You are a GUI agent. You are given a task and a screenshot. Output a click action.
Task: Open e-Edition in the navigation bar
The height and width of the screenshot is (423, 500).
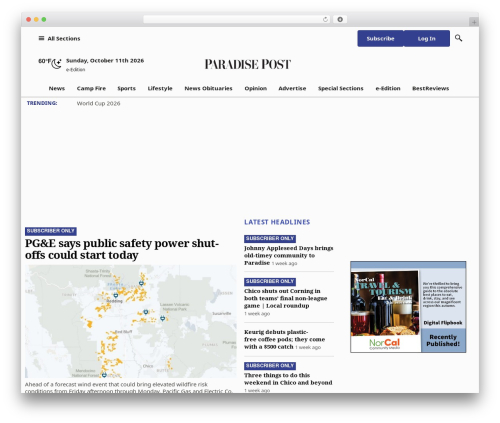(x=388, y=88)
